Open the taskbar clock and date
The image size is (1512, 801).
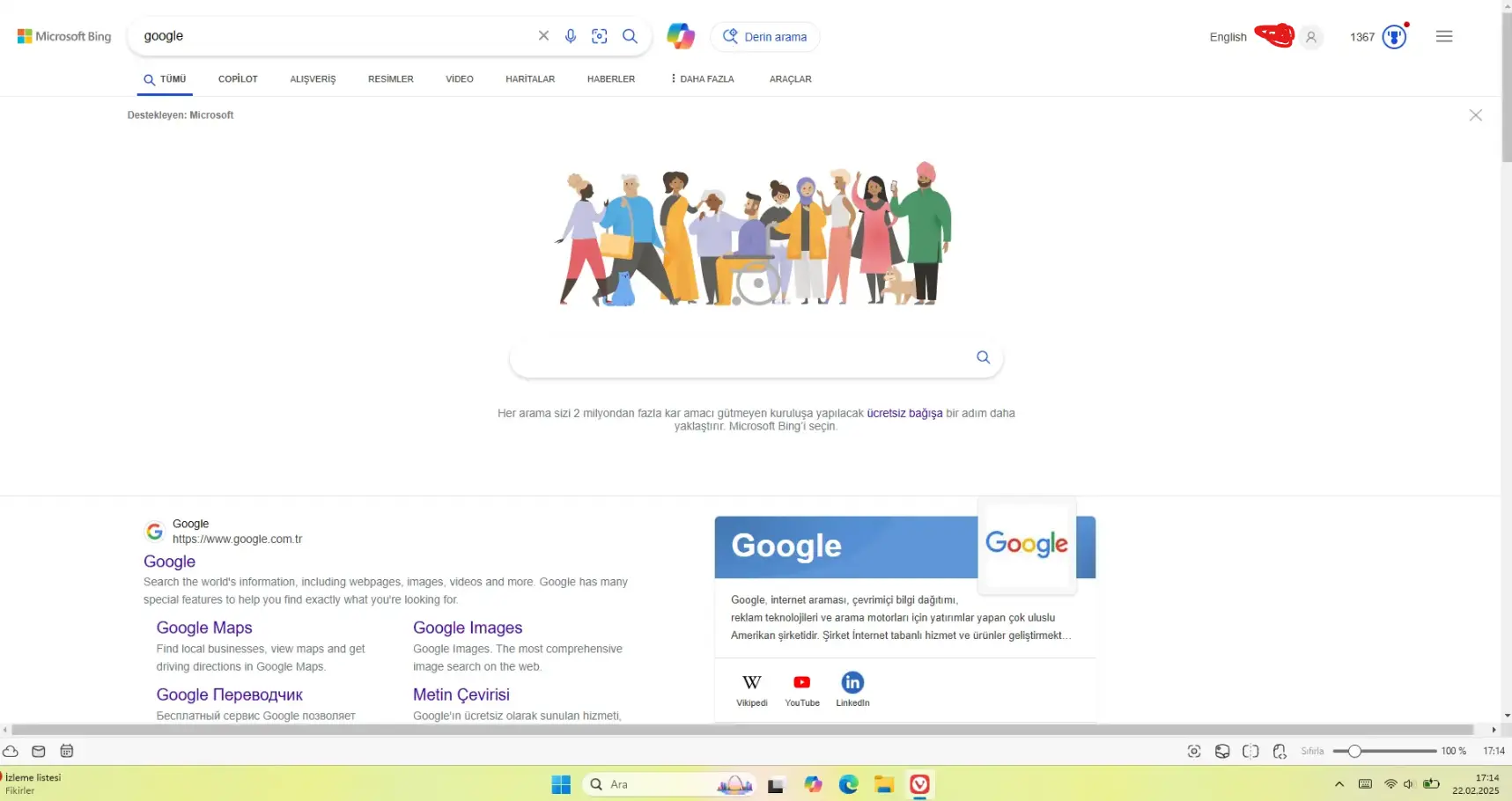click(x=1476, y=784)
